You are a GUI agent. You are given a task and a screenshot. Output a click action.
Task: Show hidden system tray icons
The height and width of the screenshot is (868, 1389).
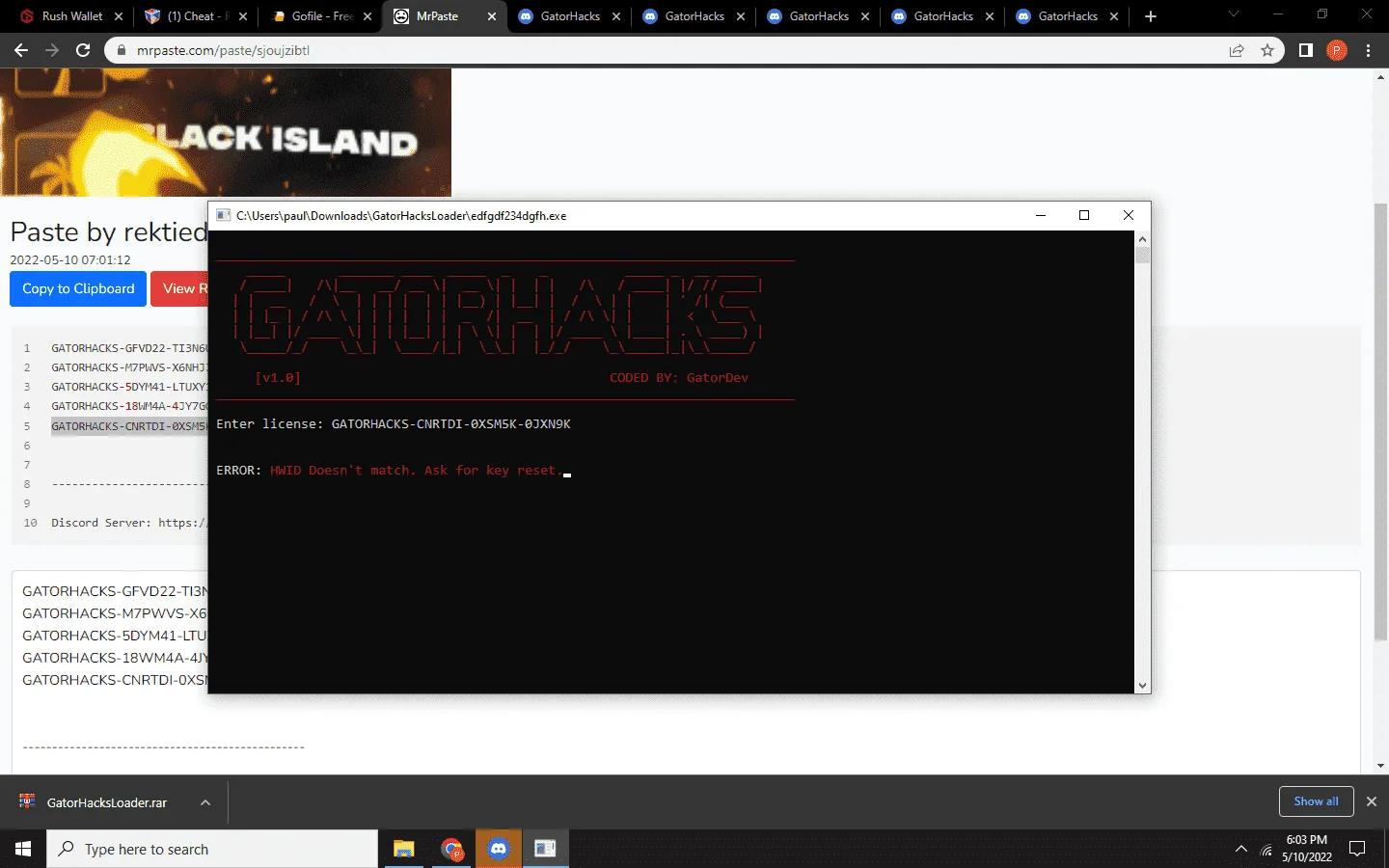(1240, 849)
